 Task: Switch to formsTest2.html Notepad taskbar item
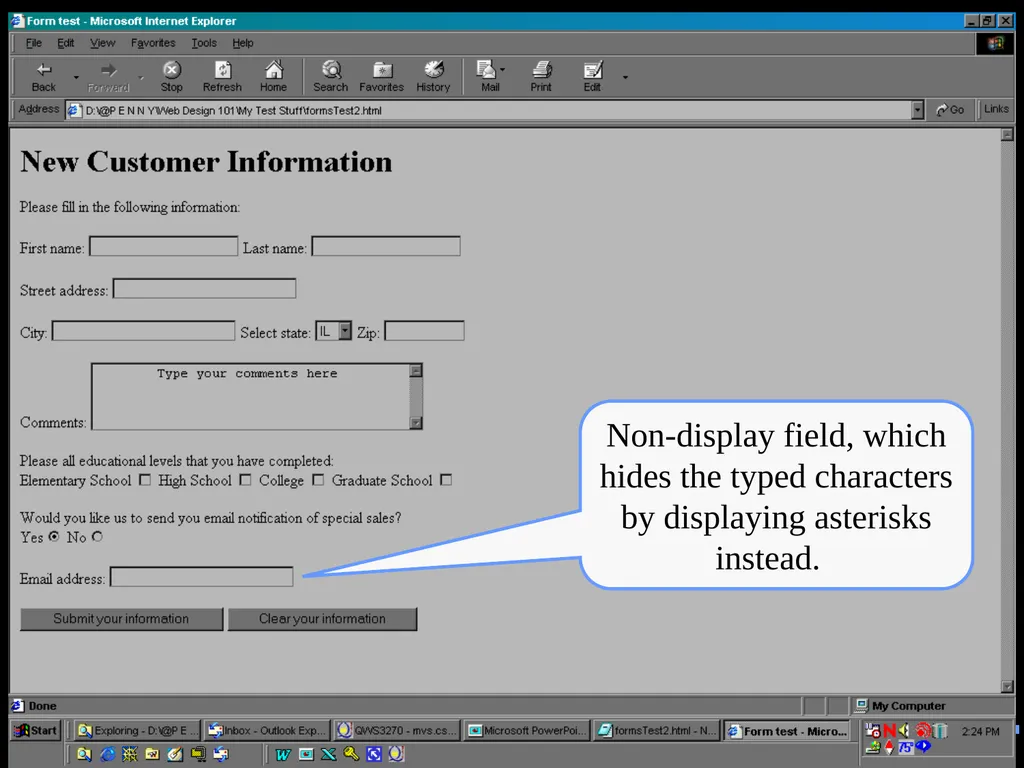pyautogui.click(x=657, y=731)
